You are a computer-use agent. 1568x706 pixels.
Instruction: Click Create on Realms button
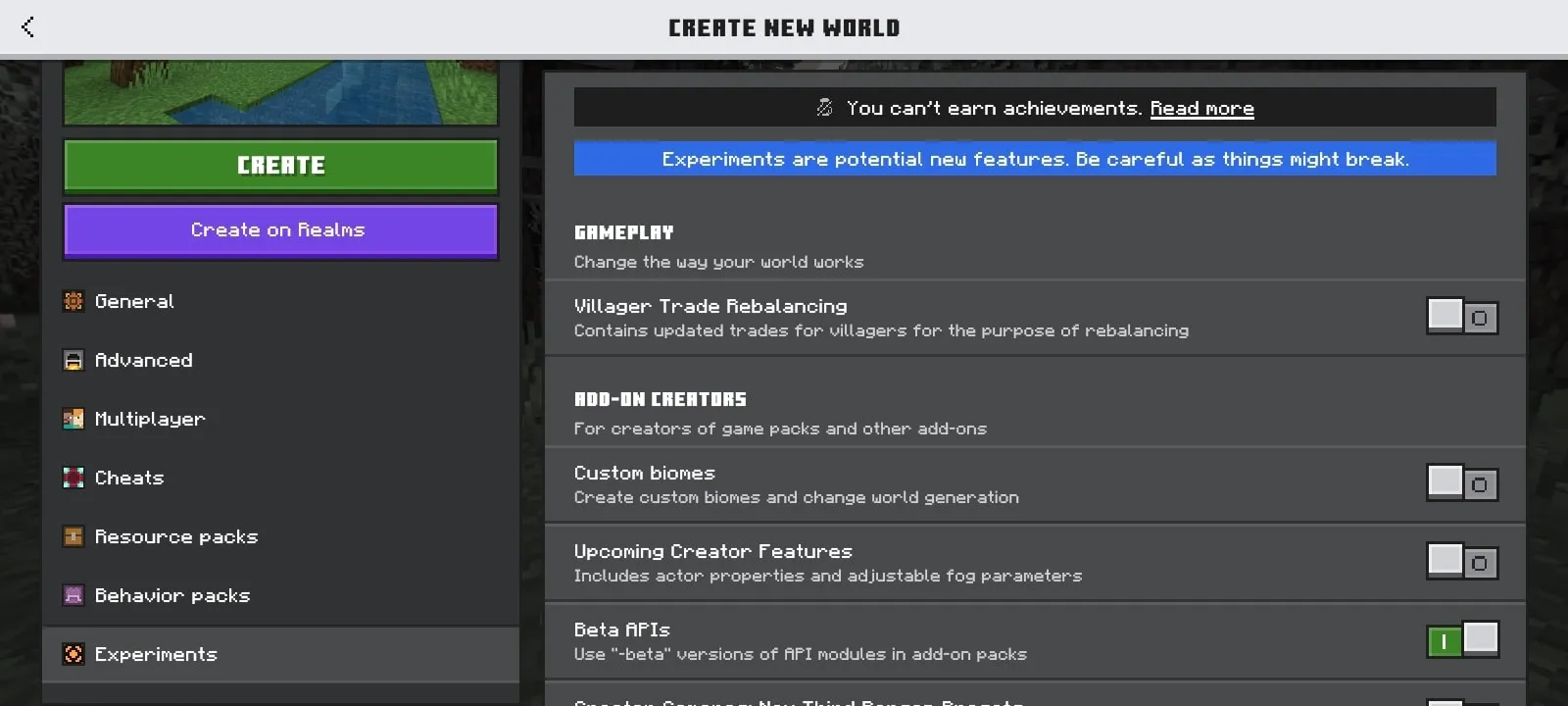pos(281,230)
